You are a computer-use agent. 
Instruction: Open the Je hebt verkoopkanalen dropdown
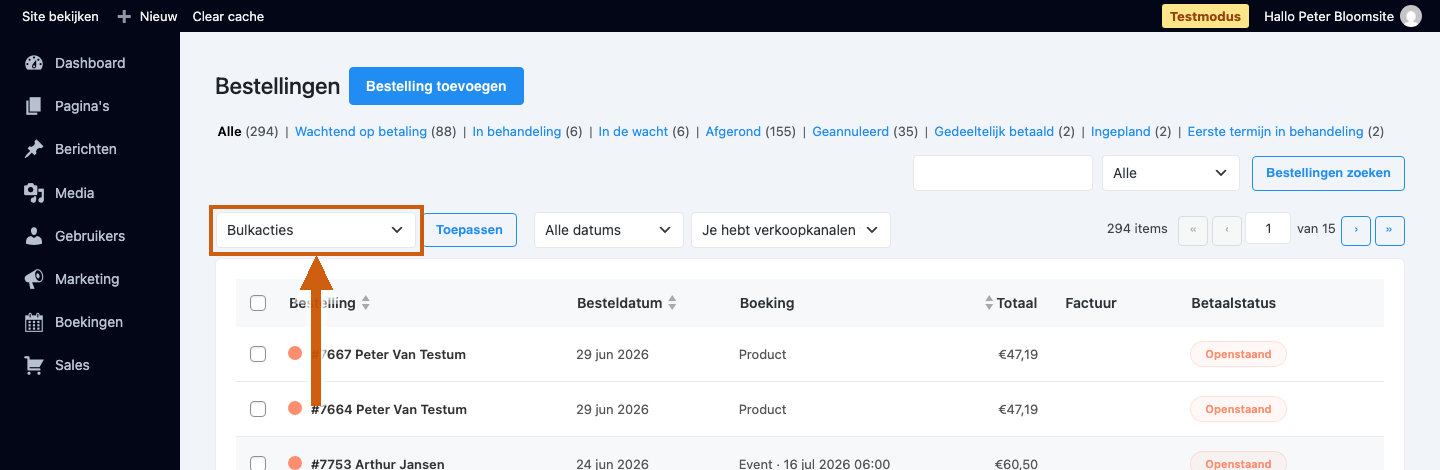pos(791,230)
